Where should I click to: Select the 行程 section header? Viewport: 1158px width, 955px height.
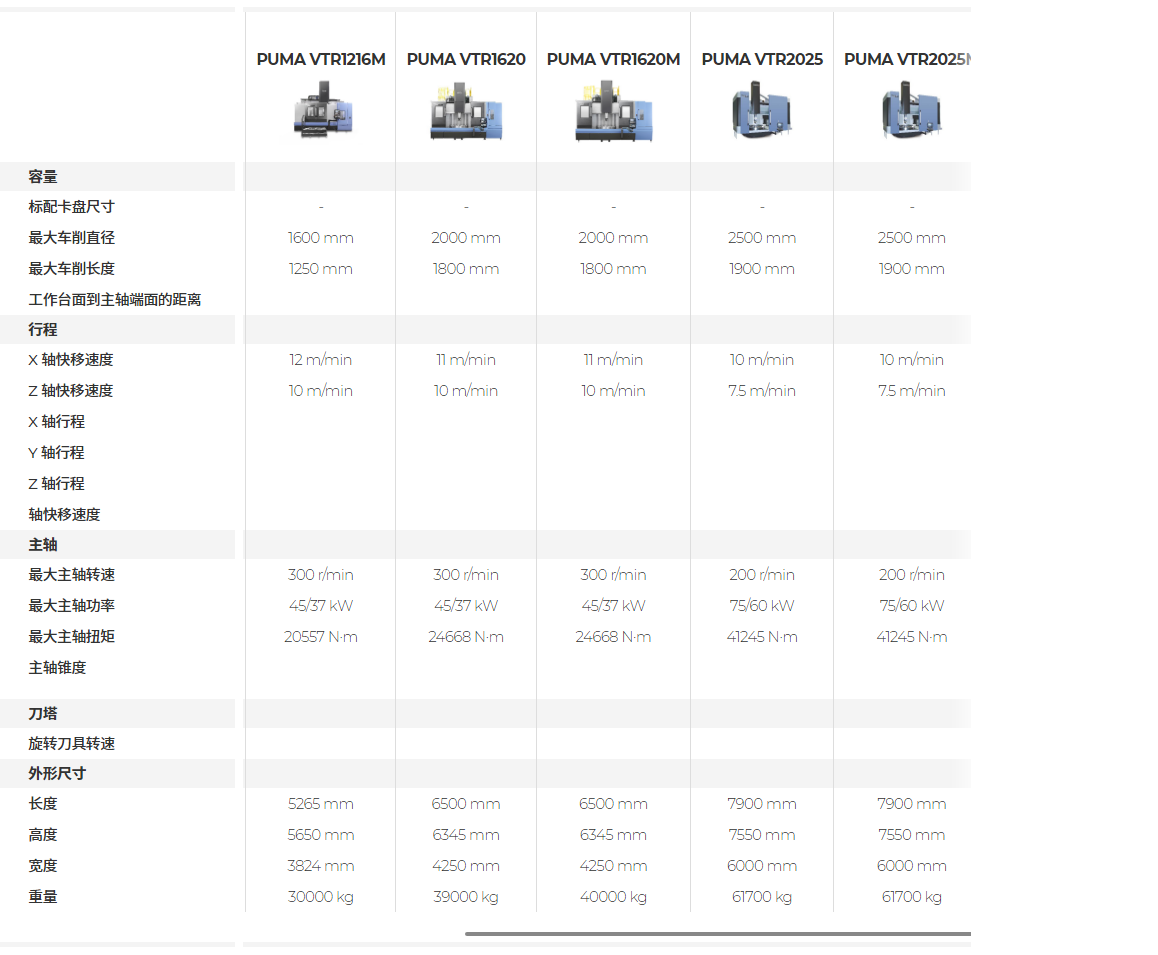point(43,329)
